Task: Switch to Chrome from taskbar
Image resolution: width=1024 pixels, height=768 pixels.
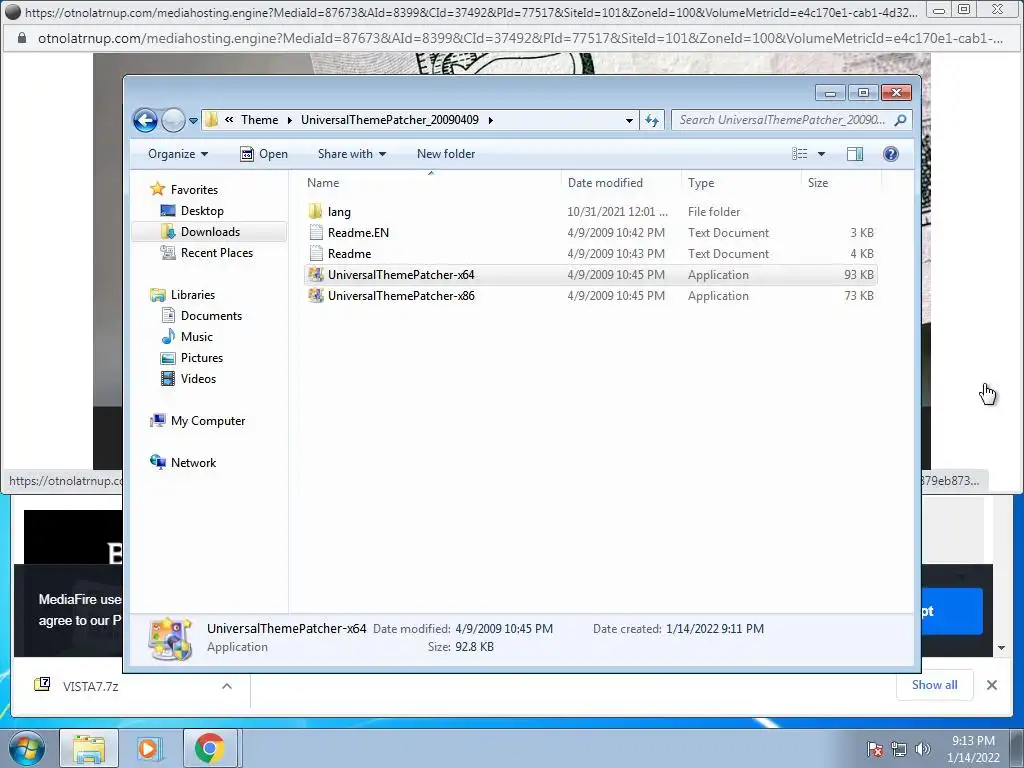Action: [209, 748]
